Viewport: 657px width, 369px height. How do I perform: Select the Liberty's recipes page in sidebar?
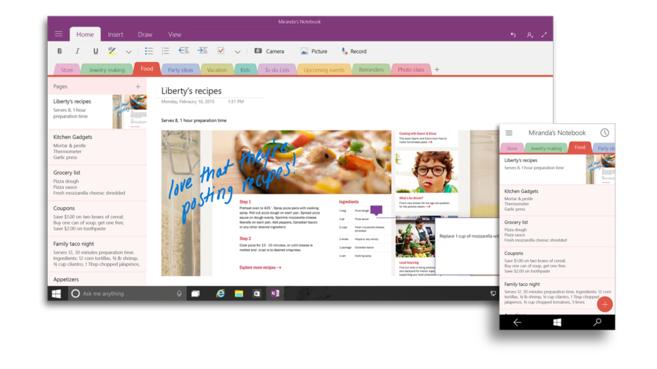pos(97,111)
